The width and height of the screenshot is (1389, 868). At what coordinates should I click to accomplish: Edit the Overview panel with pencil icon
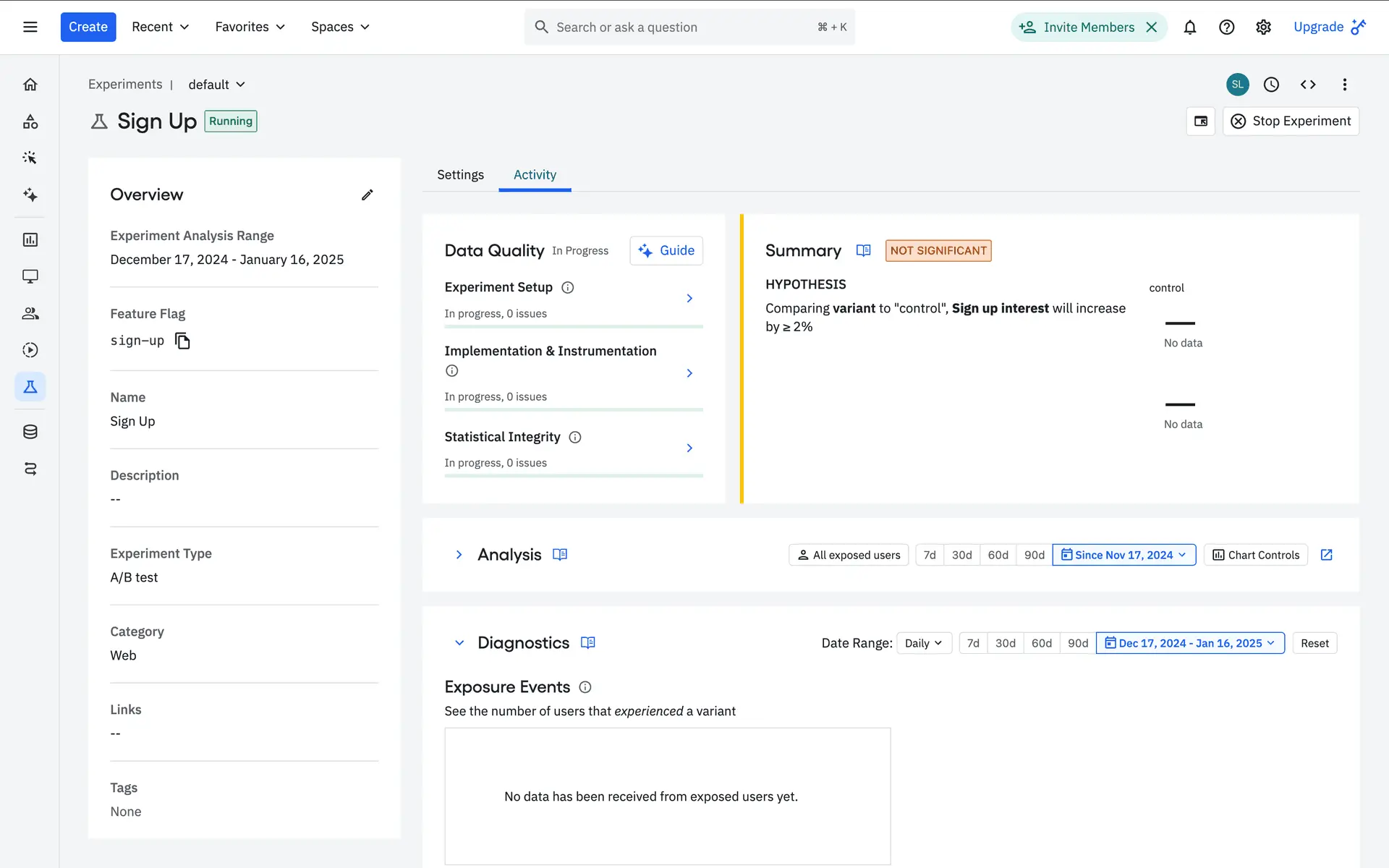[367, 195]
